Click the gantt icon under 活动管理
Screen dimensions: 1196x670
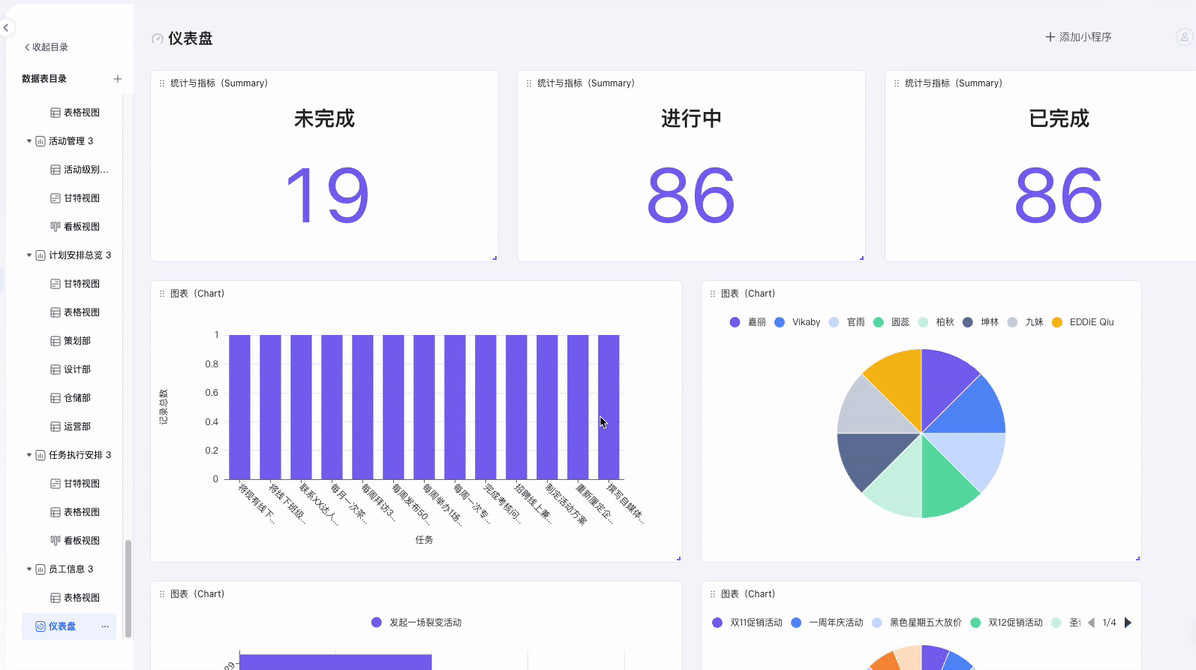56,198
